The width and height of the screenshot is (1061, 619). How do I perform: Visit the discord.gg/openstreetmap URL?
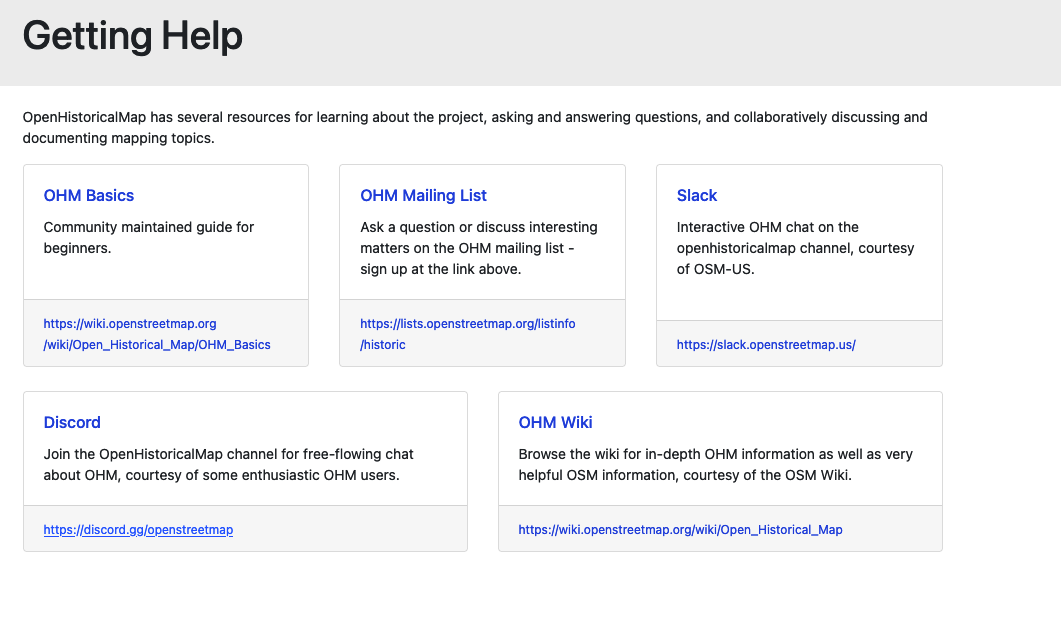coord(136,529)
